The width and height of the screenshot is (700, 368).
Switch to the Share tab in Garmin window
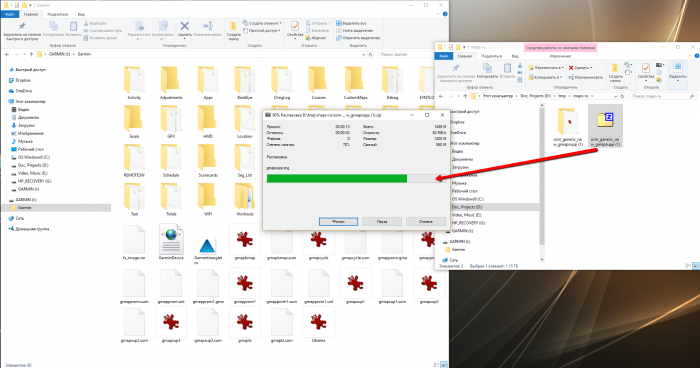click(58, 14)
